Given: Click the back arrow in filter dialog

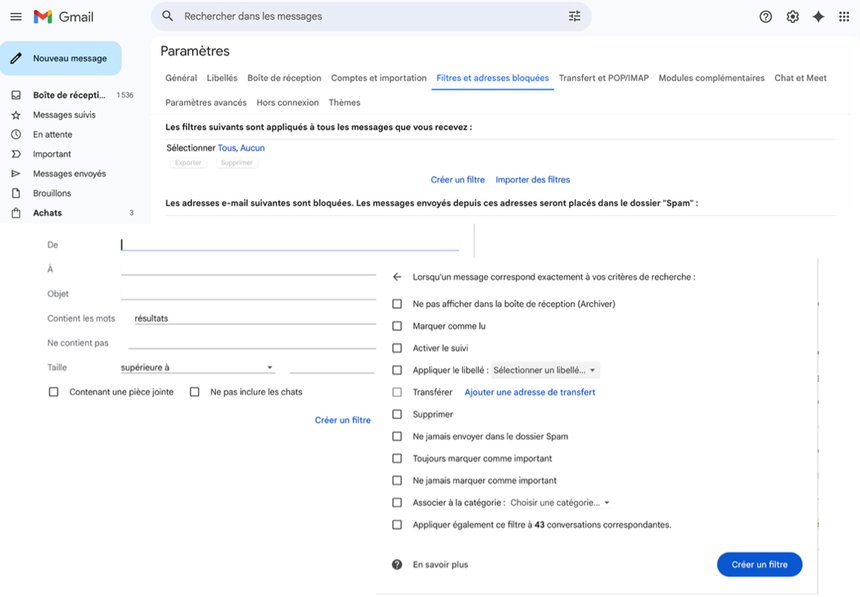Looking at the screenshot, I should tap(397, 277).
